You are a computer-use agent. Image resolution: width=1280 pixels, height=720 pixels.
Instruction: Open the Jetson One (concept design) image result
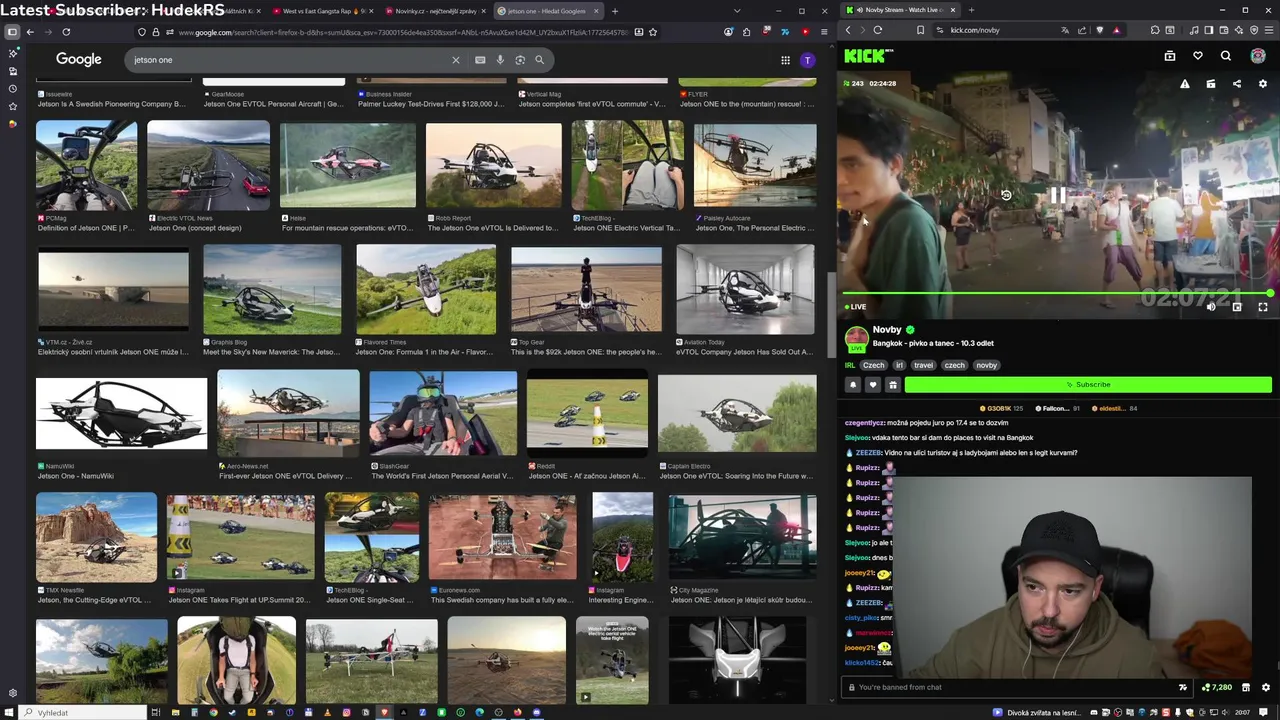click(208, 165)
